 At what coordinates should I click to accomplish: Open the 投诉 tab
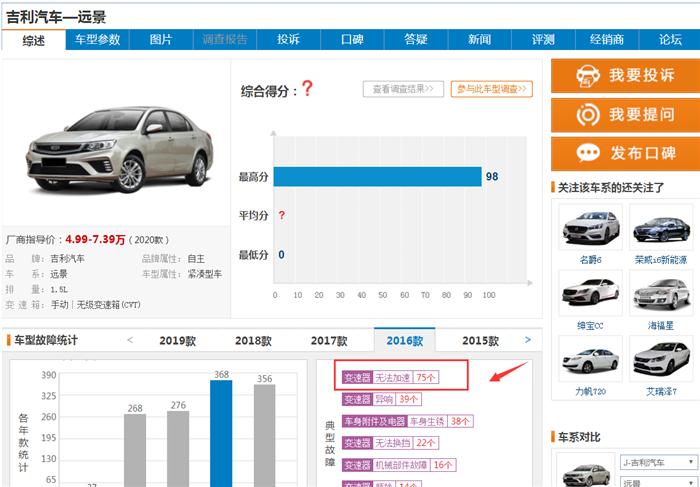tap(288, 40)
